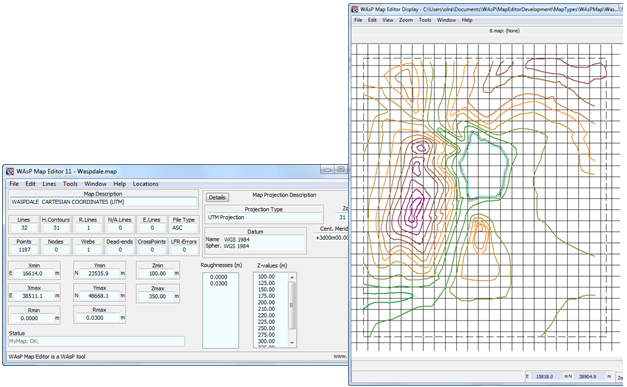Click the Details button
This screenshot has width=627, height=387.
tap(217, 197)
